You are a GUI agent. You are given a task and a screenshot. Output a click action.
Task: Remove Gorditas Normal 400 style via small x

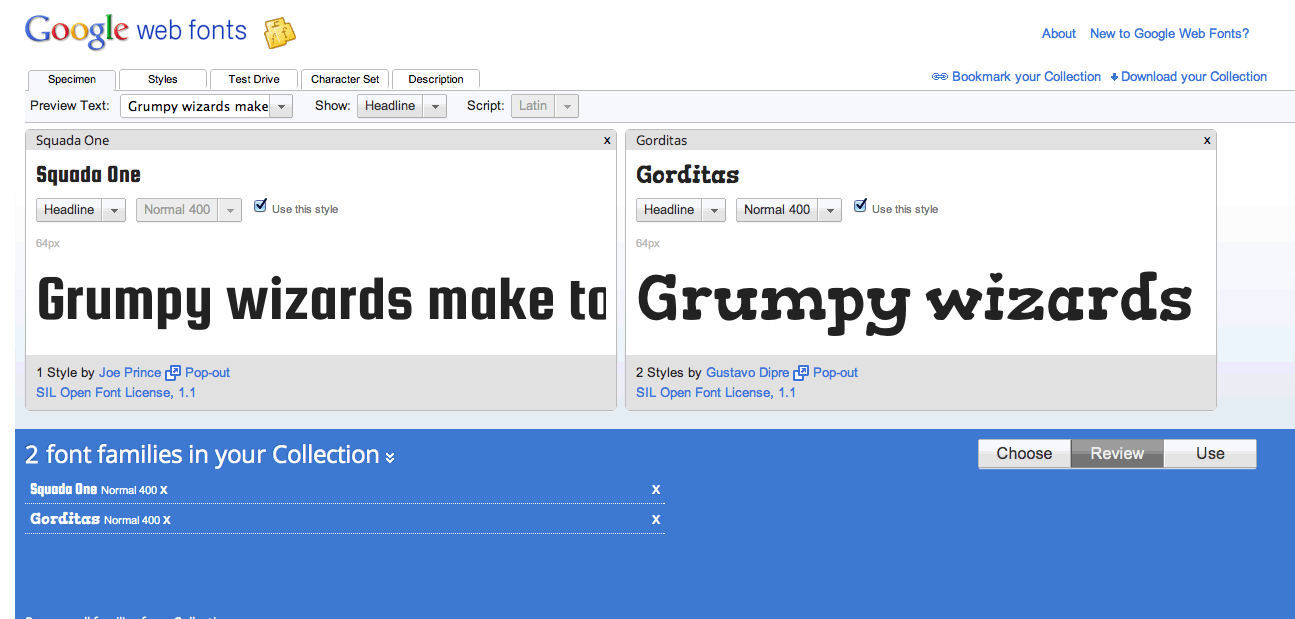[x=167, y=520]
